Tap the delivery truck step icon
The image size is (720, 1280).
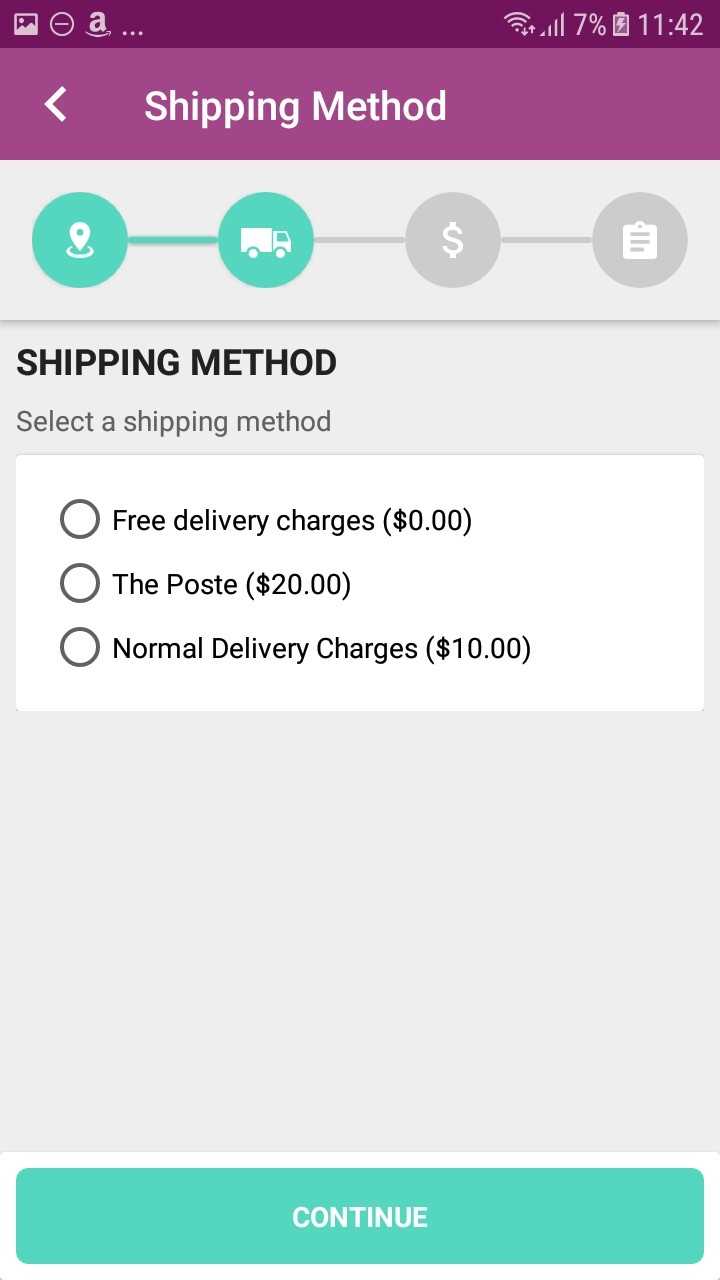(266, 240)
